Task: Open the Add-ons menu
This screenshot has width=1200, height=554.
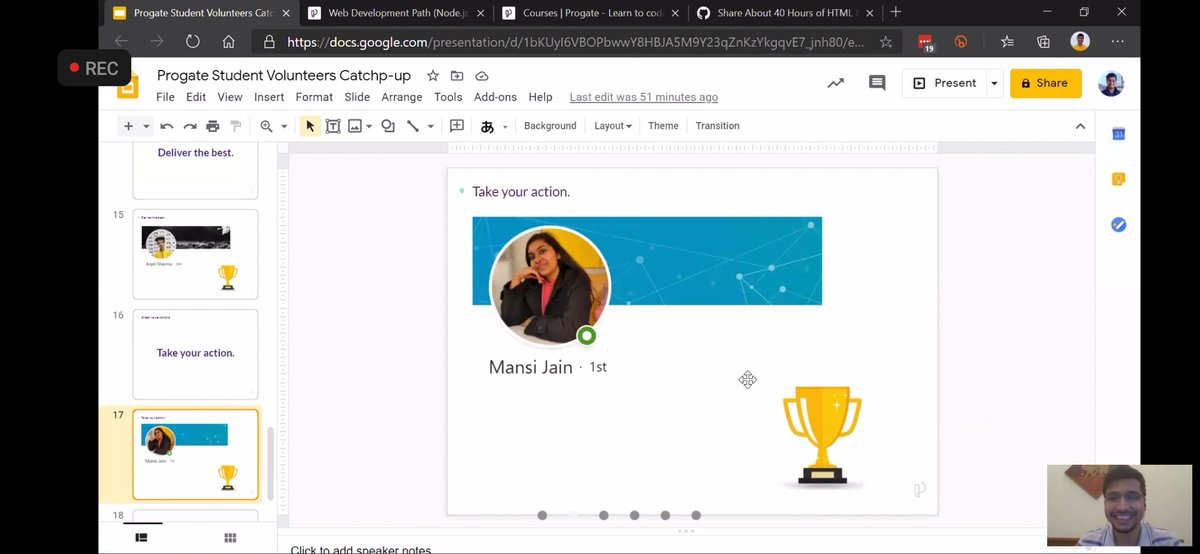Action: click(x=495, y=97)
